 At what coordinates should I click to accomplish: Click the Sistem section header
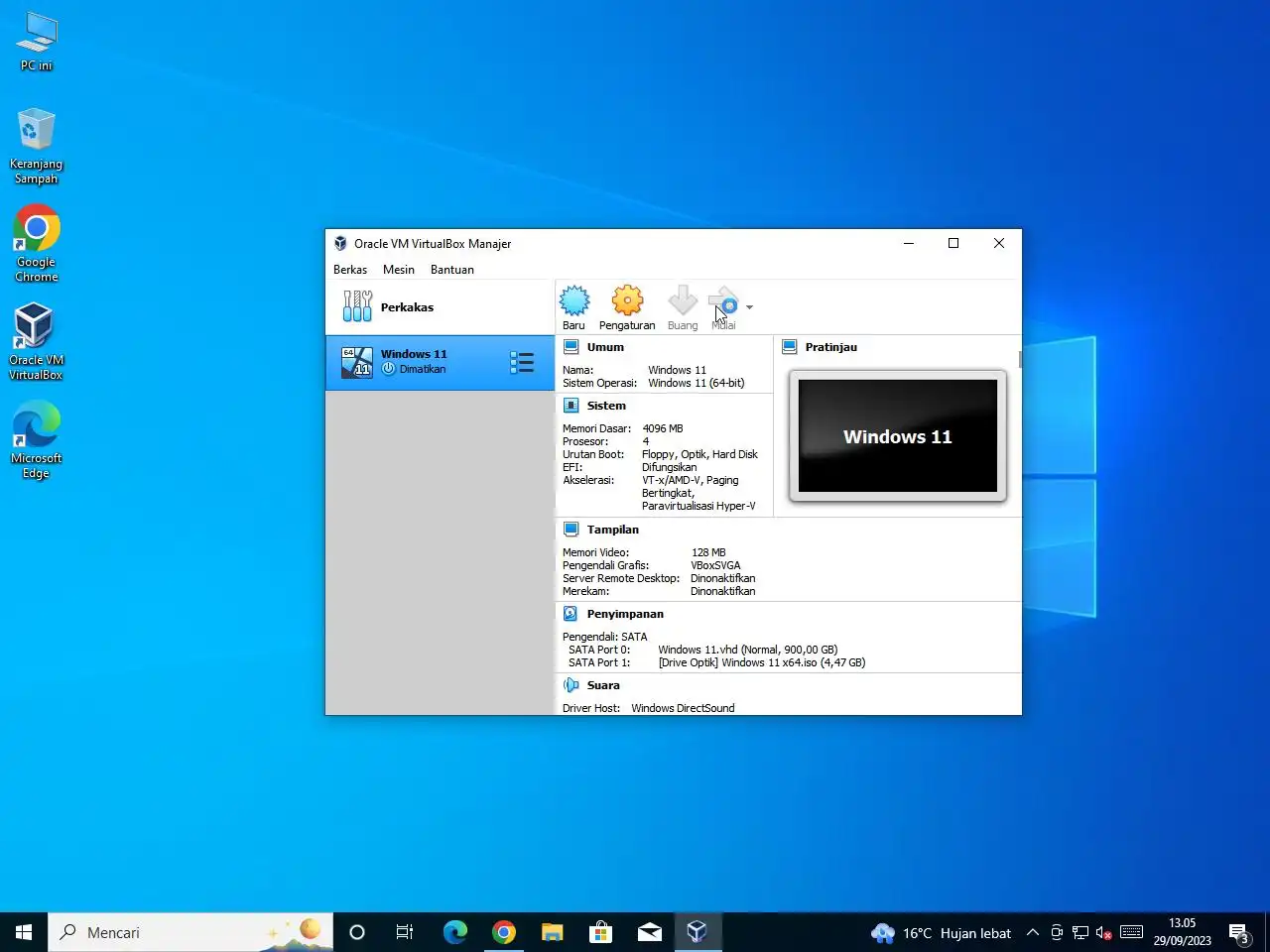pos(606,406)
